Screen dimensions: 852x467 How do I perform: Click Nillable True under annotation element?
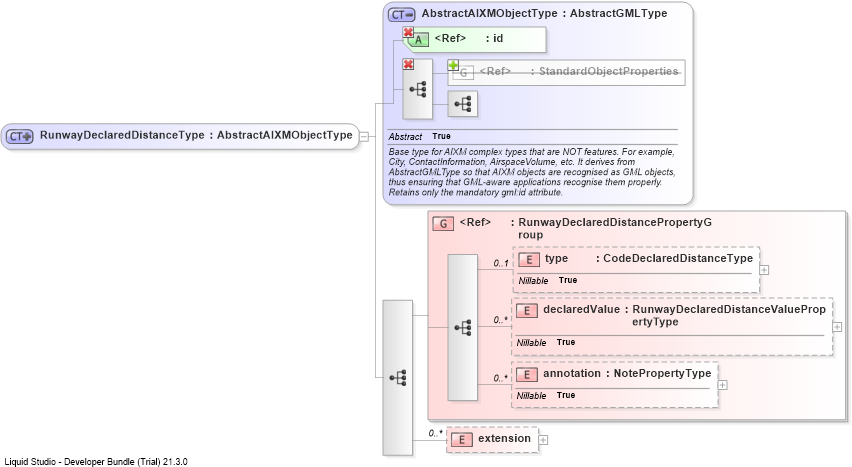click(x=546, y=396)
